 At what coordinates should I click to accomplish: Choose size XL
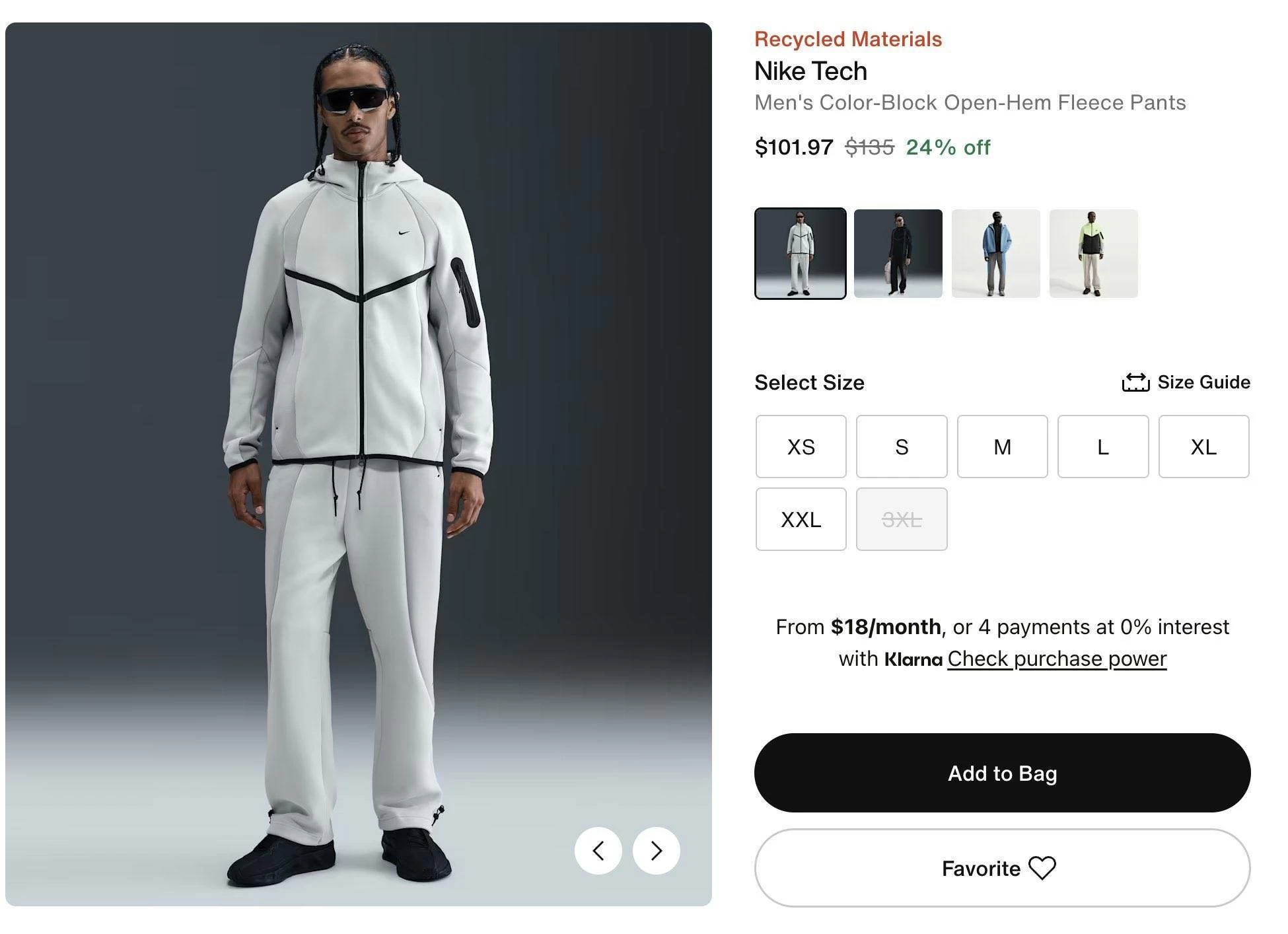(1203, 447)
